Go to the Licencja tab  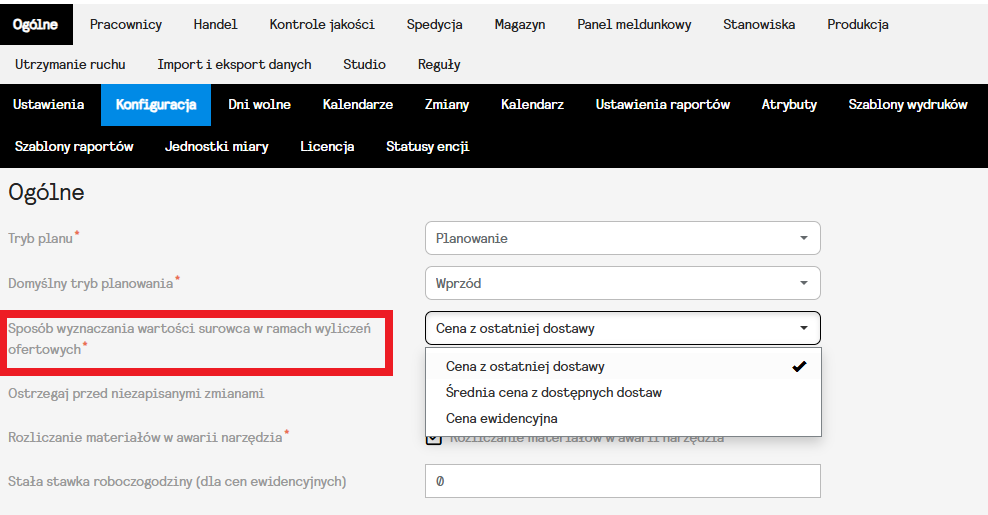[x=327, y=146]
